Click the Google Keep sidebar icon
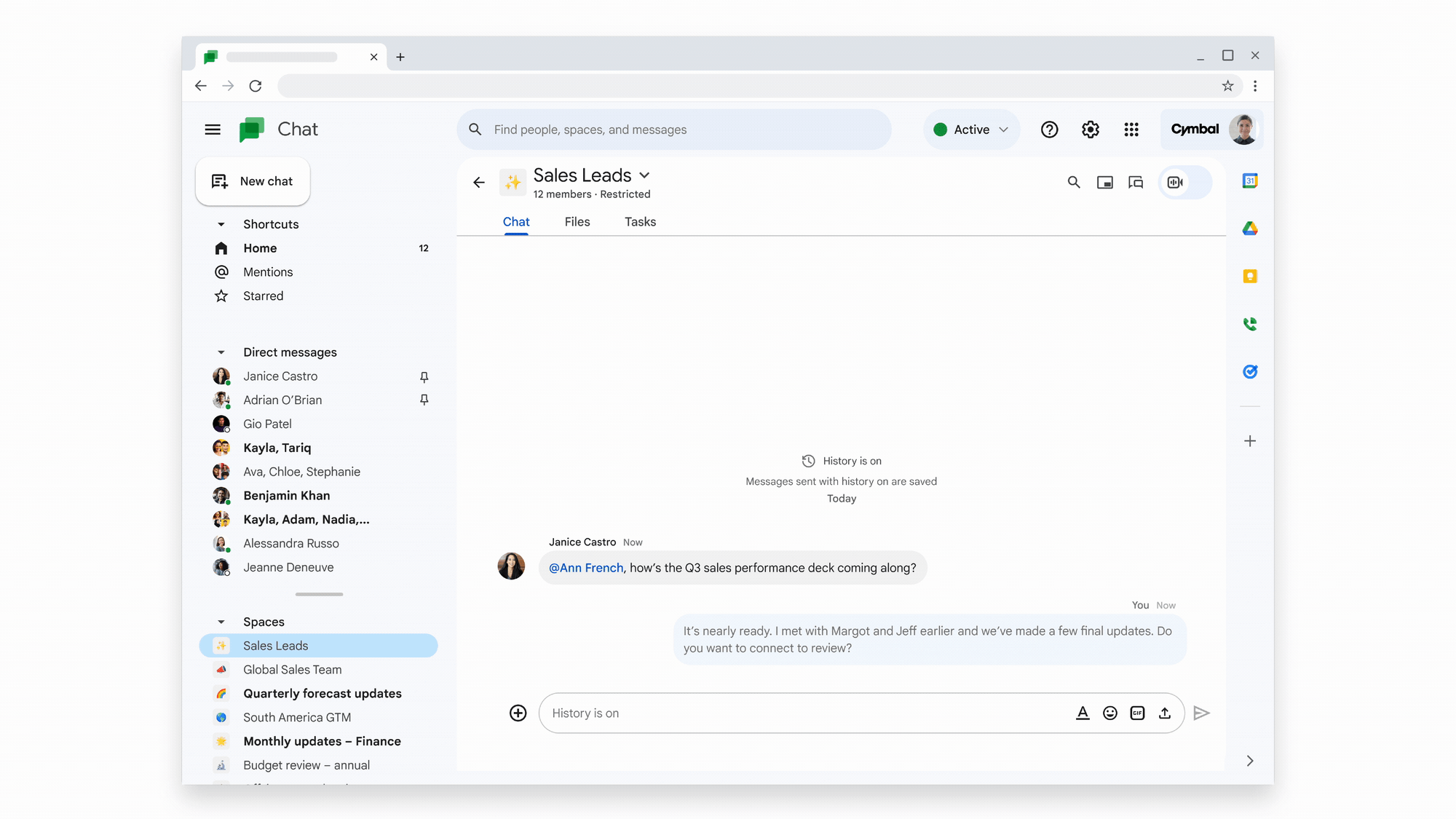Viewport: 1456px width, 819px height. click(1249, 276)
